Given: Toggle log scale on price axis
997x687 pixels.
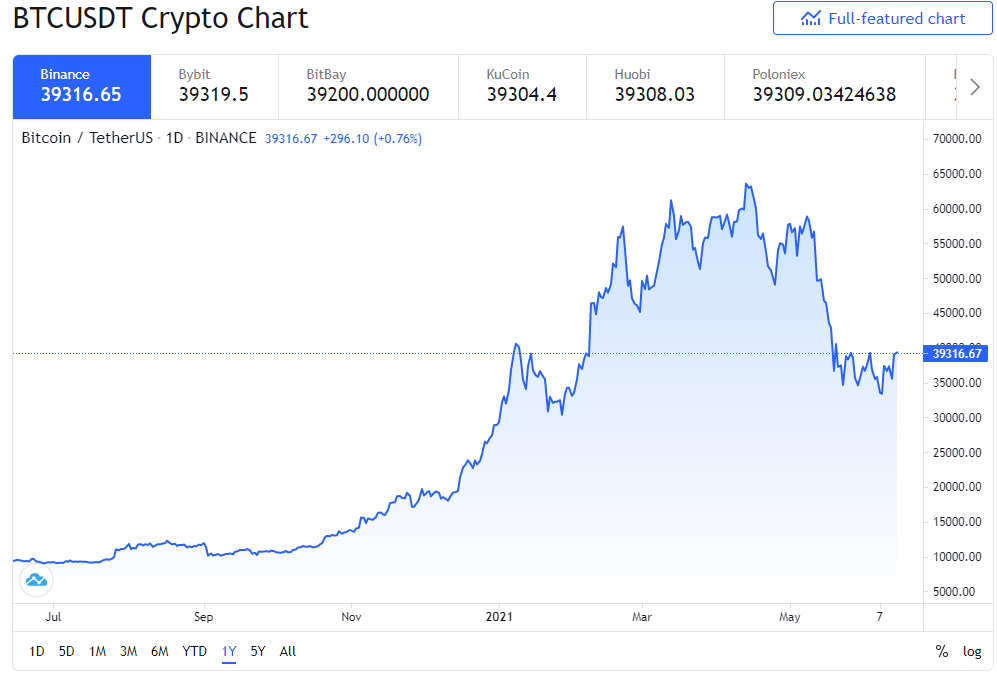Looking at the screenshot, I should click(972, 651).
